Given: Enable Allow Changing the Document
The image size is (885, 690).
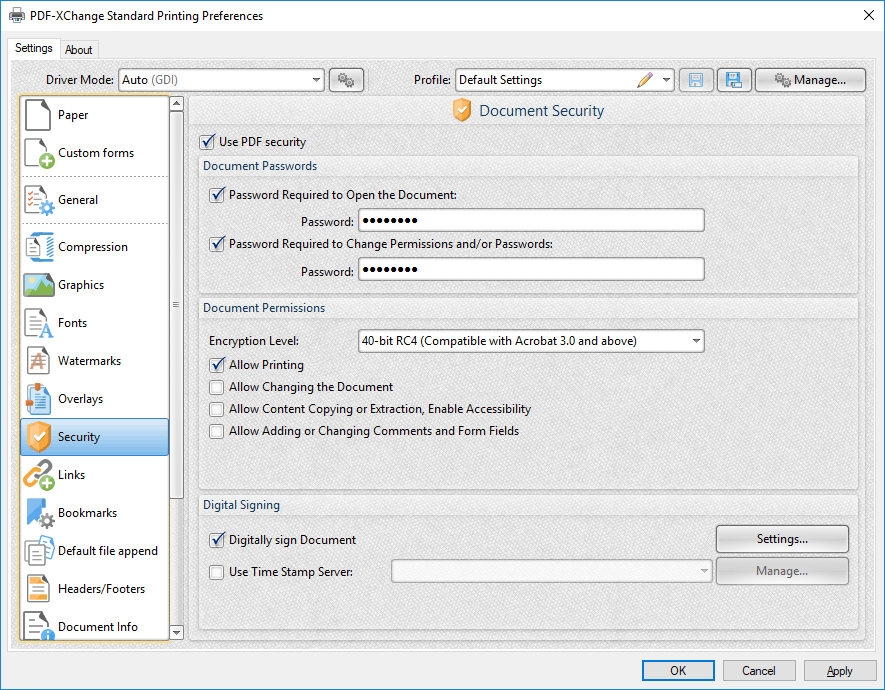Looking at the screenshot, I should coord(216,387).
